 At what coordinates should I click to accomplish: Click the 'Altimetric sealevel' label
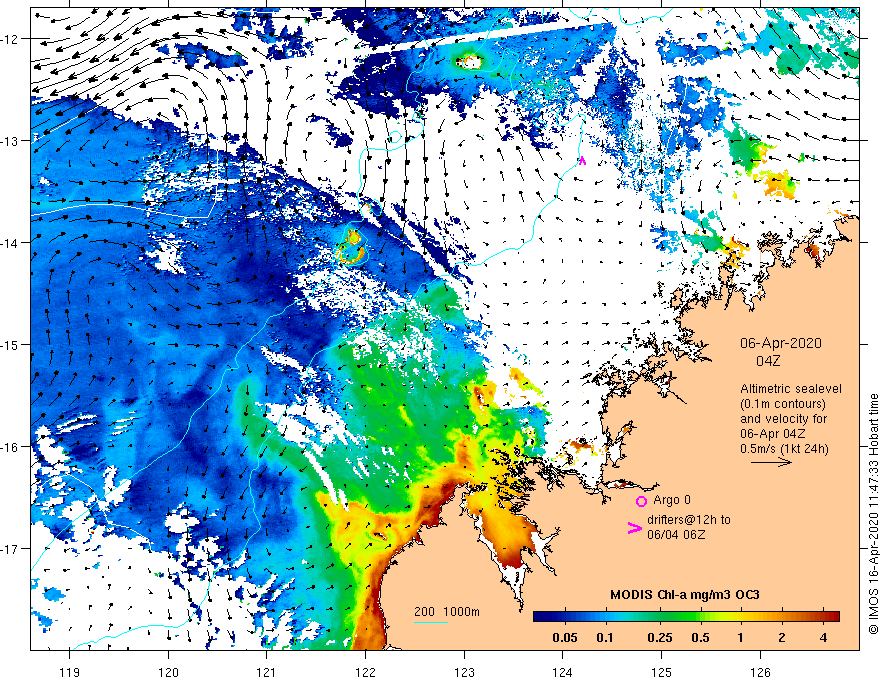[791, 389]
